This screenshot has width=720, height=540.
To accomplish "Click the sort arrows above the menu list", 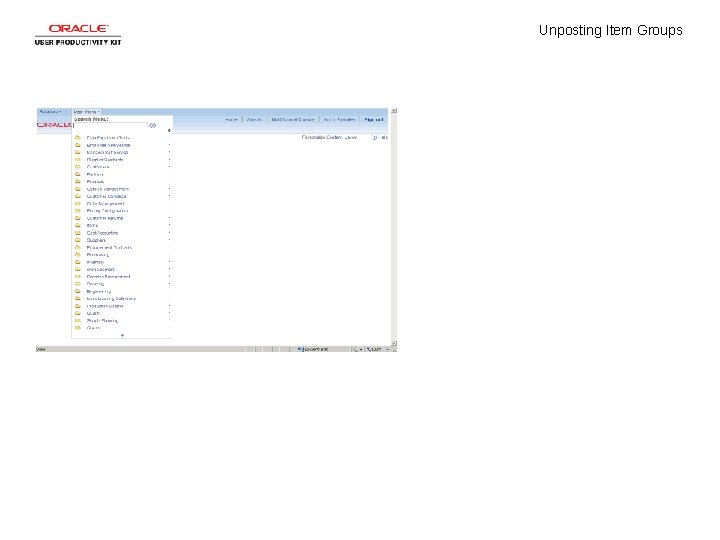I will 169,131.
